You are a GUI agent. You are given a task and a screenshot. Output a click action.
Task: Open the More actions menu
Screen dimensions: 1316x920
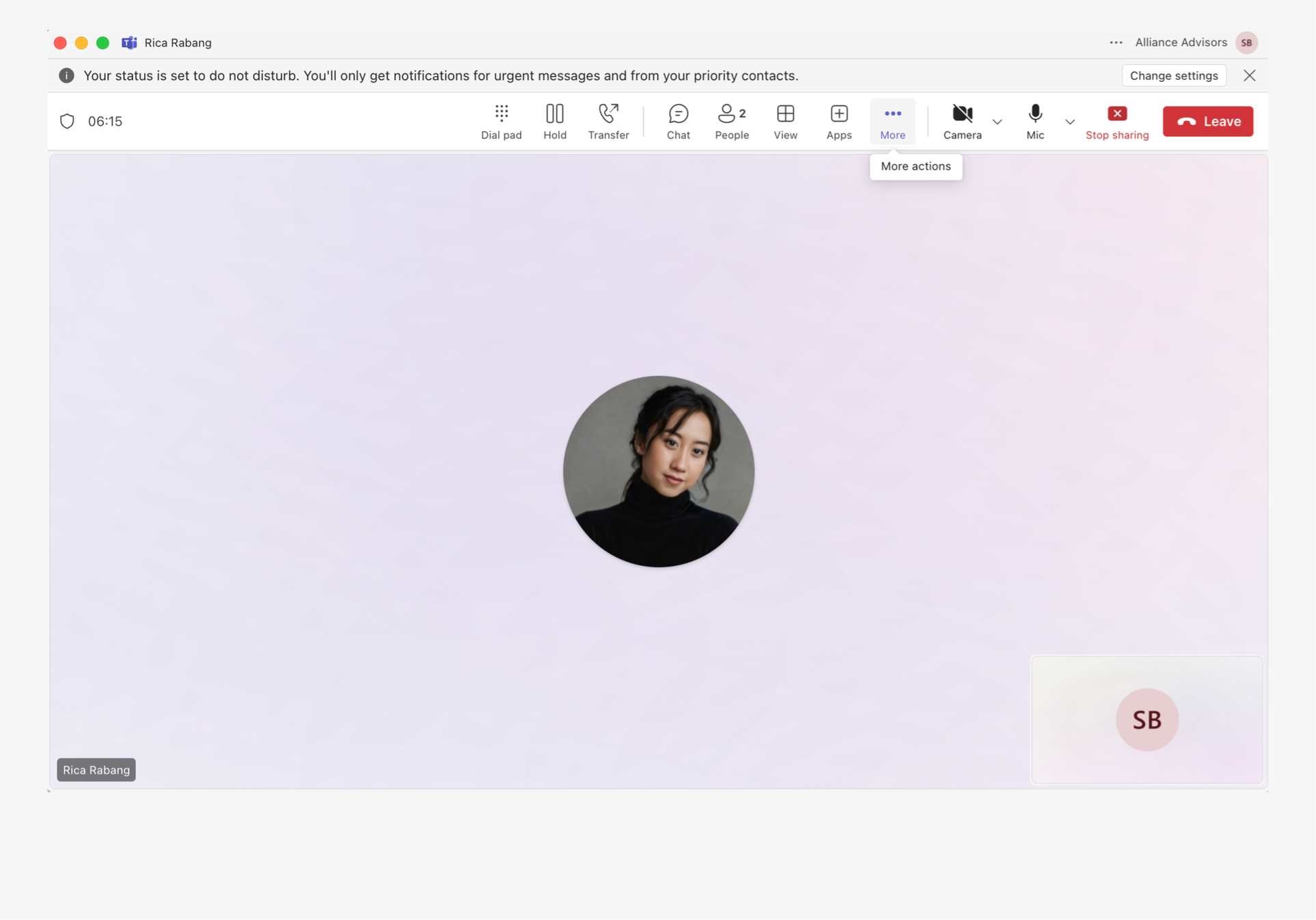tap(892, 121)
